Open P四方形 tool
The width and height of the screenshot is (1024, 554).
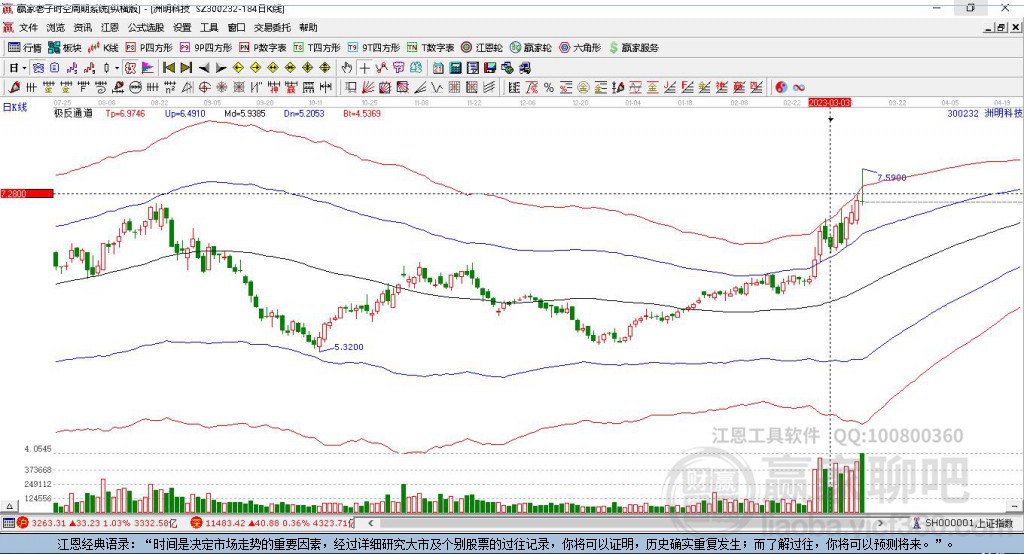[x=149, y=48]
